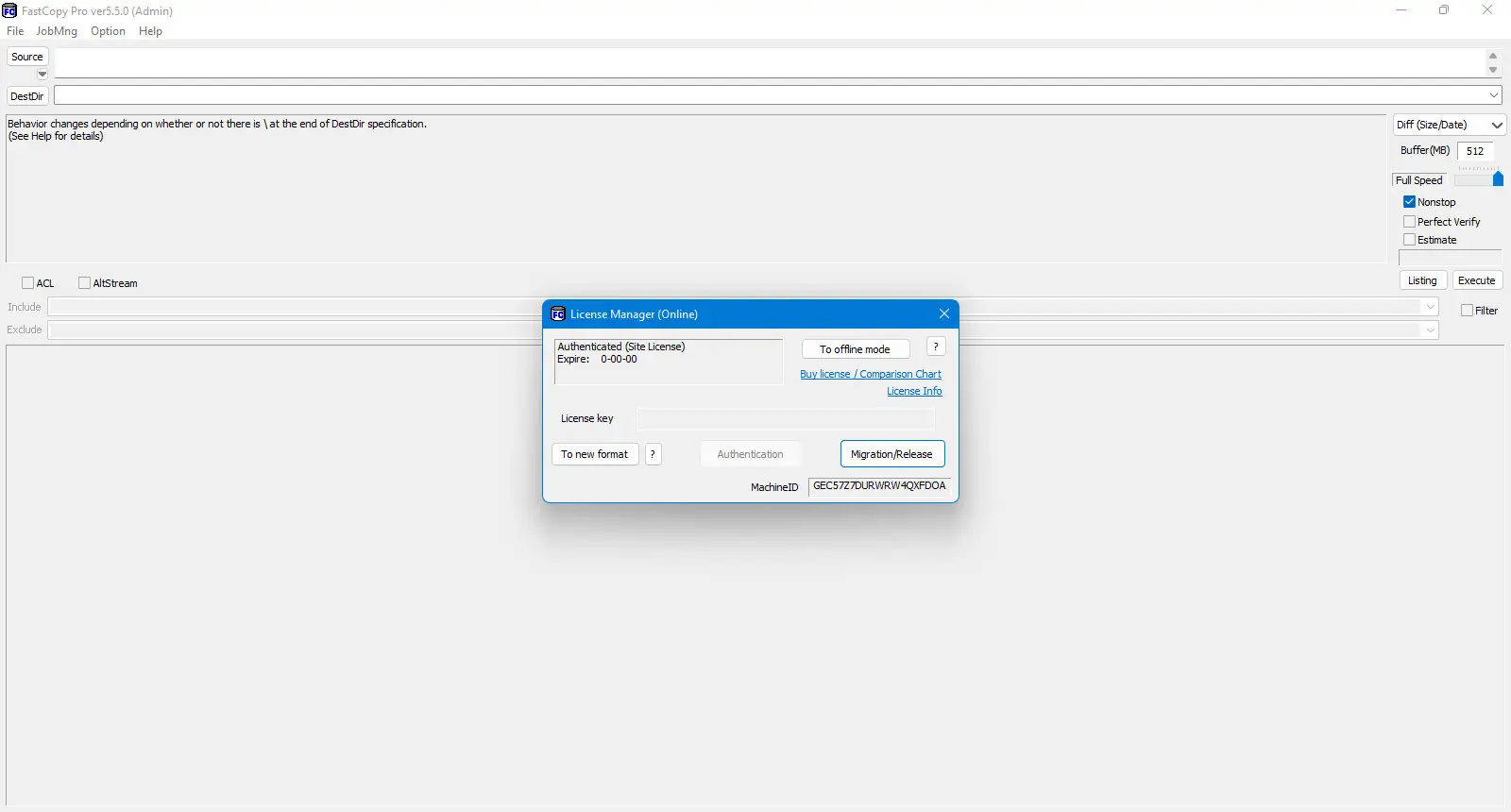Enable the Nonstop checkbox
This screenshot has height=812, width=1511.
[1409, 202]
